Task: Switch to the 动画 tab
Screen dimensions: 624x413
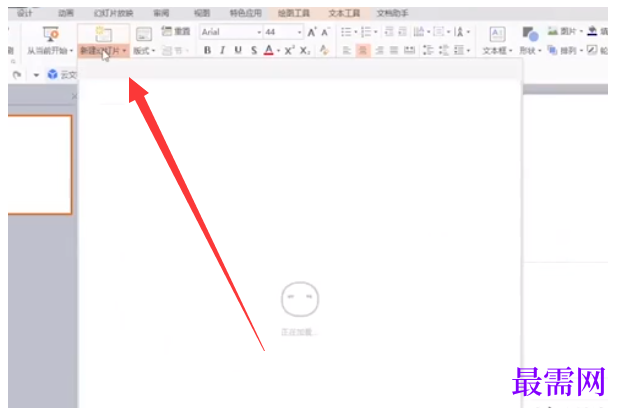Action: pos(66,13)
